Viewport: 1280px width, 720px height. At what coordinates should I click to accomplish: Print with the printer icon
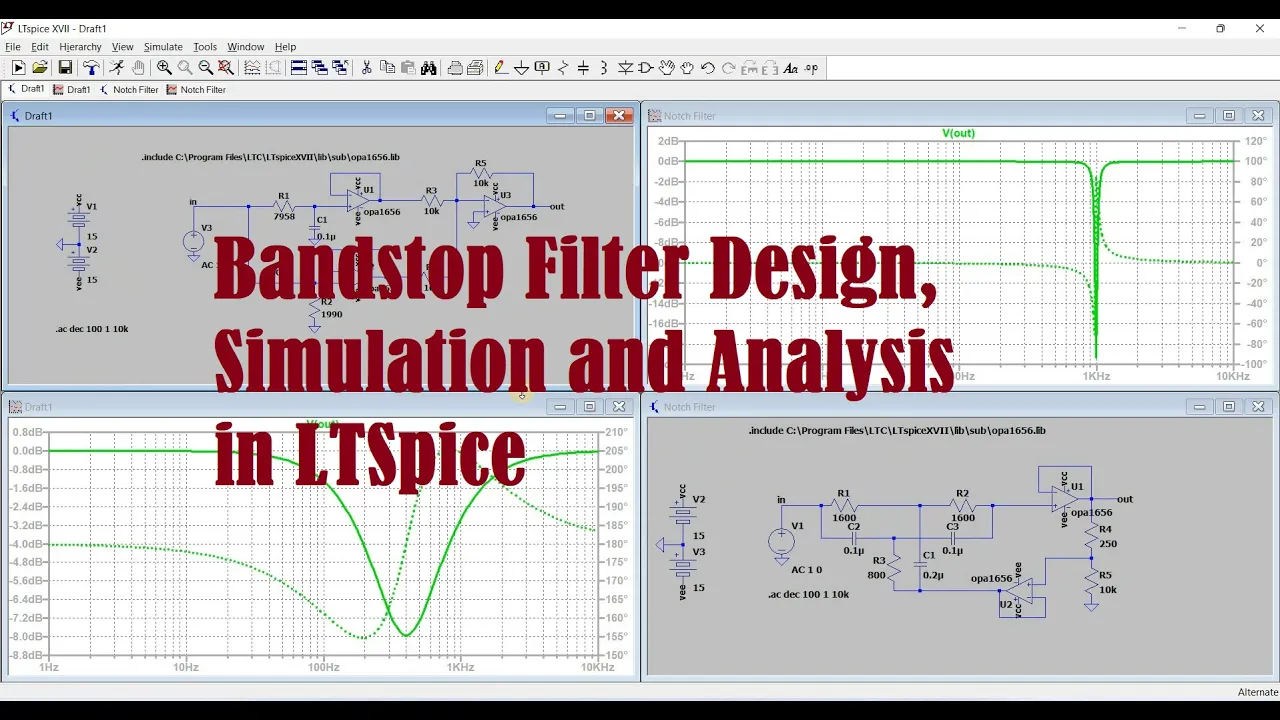[455, 68]
